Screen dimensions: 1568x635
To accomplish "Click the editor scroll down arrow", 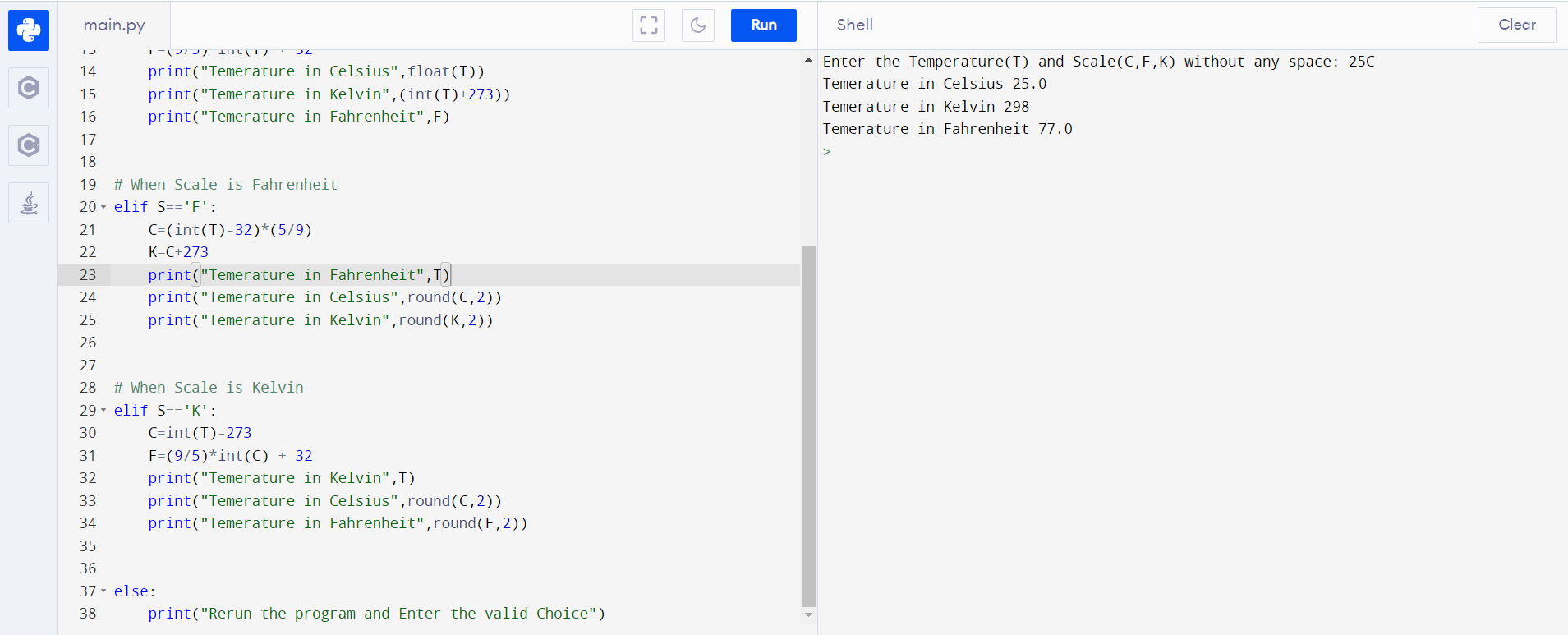I will [808, 614].
